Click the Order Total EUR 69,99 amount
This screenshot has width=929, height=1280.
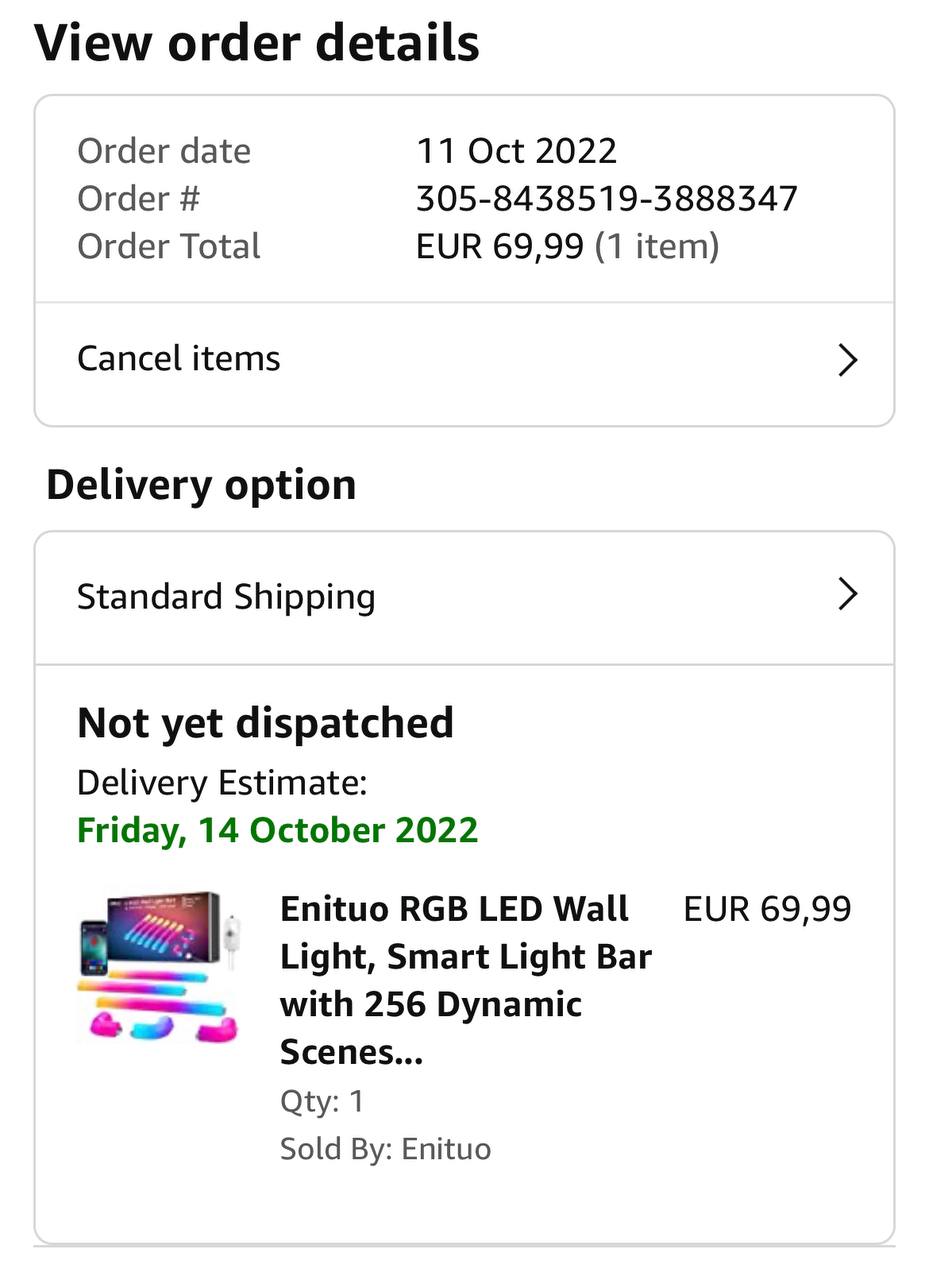pos(500,246)
